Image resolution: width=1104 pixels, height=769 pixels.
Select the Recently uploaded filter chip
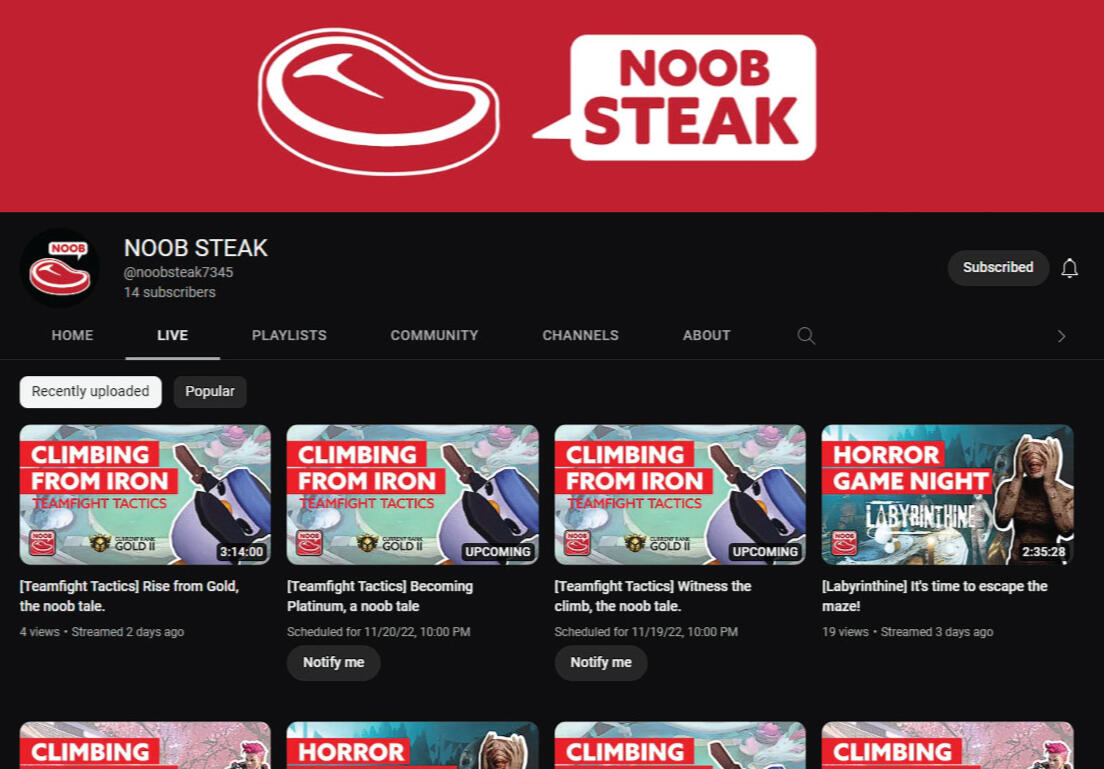tap(90, 392)
